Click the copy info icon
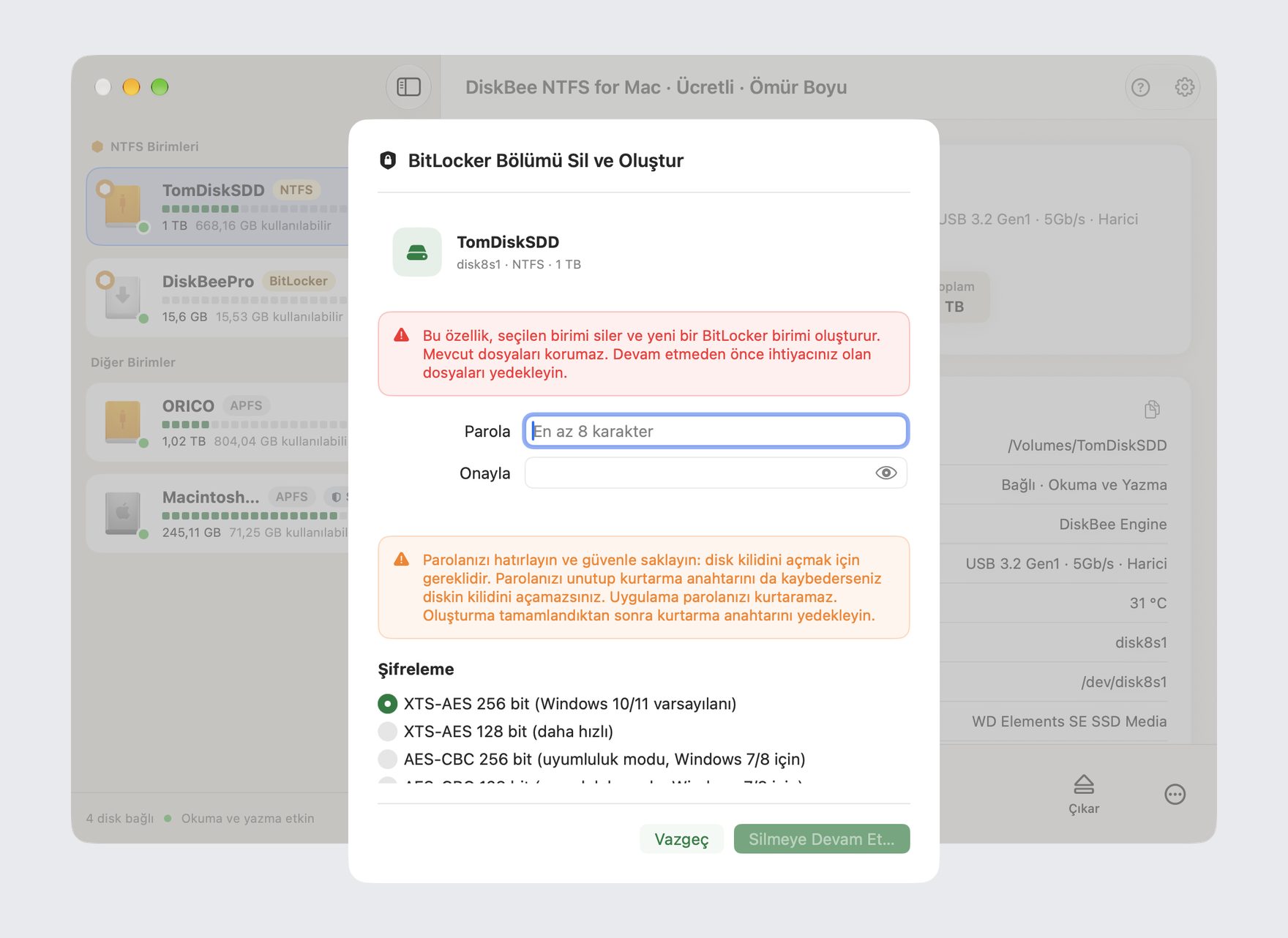This screenshot has height=938, width=1288. click(x=1152, y=409)
